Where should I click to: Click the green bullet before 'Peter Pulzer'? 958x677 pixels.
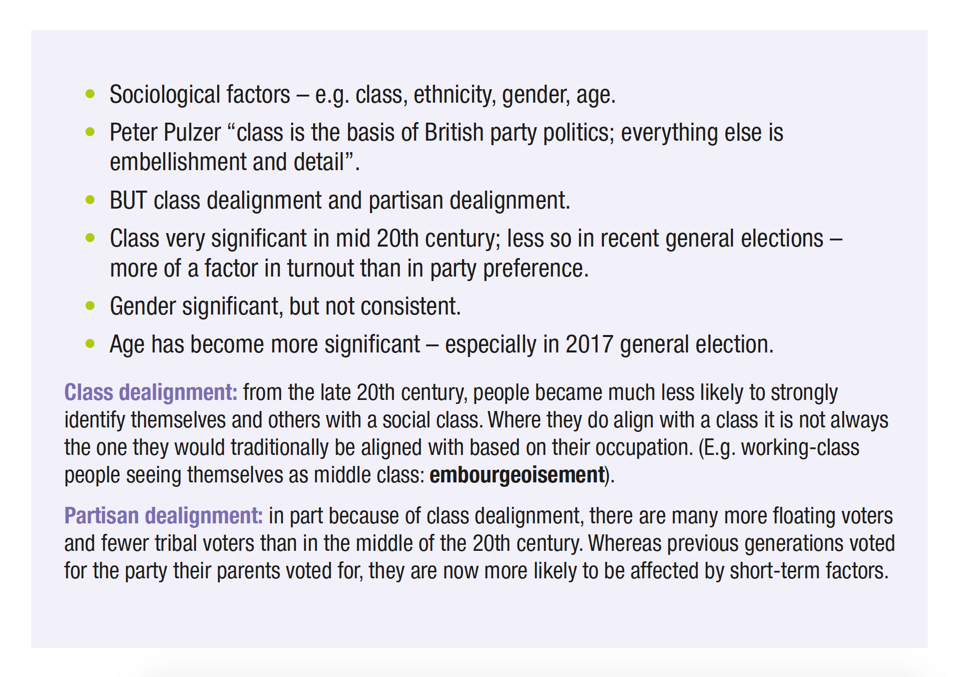90,132
